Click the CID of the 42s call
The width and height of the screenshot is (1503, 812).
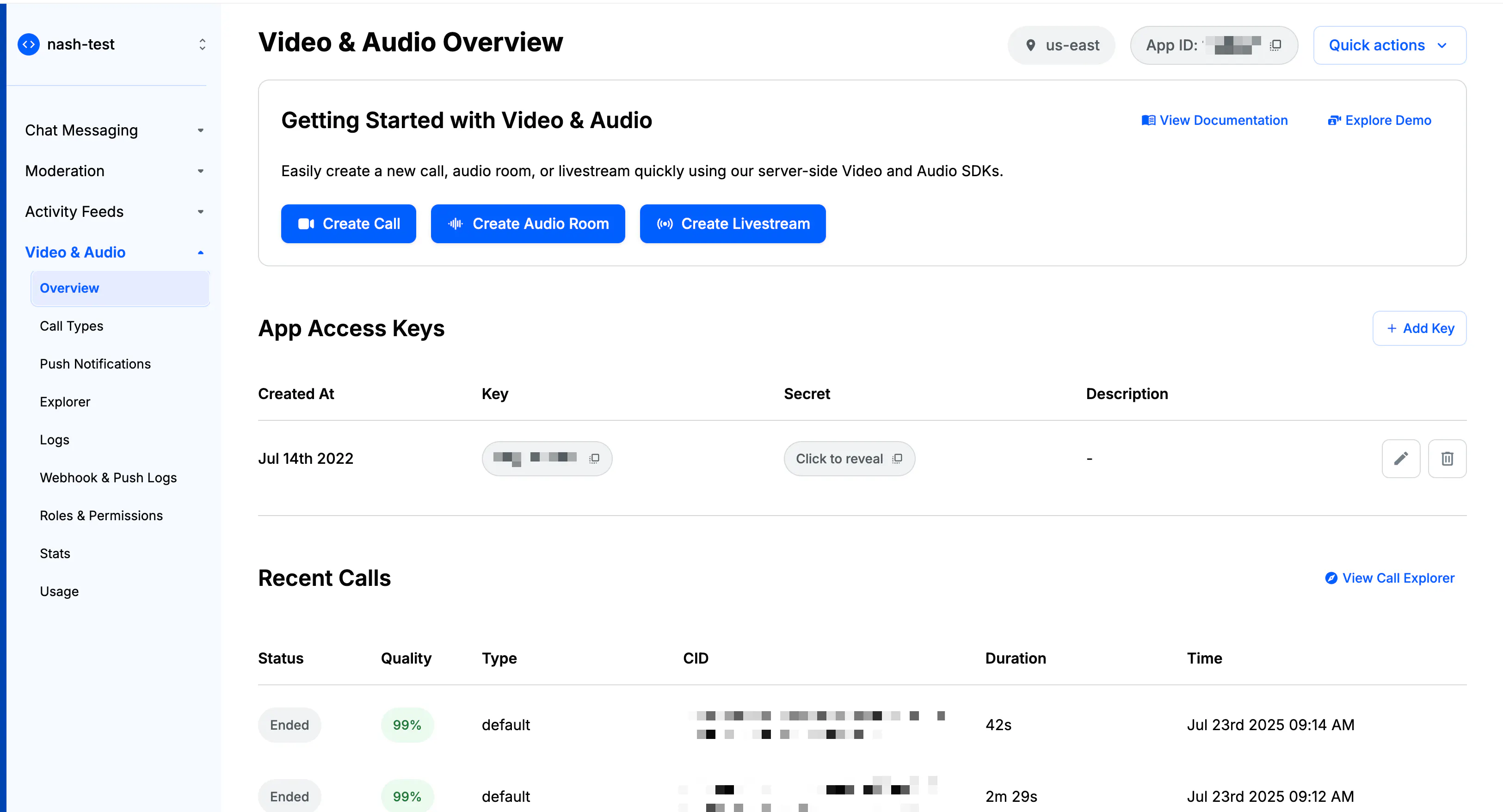(x=816, y=725)
